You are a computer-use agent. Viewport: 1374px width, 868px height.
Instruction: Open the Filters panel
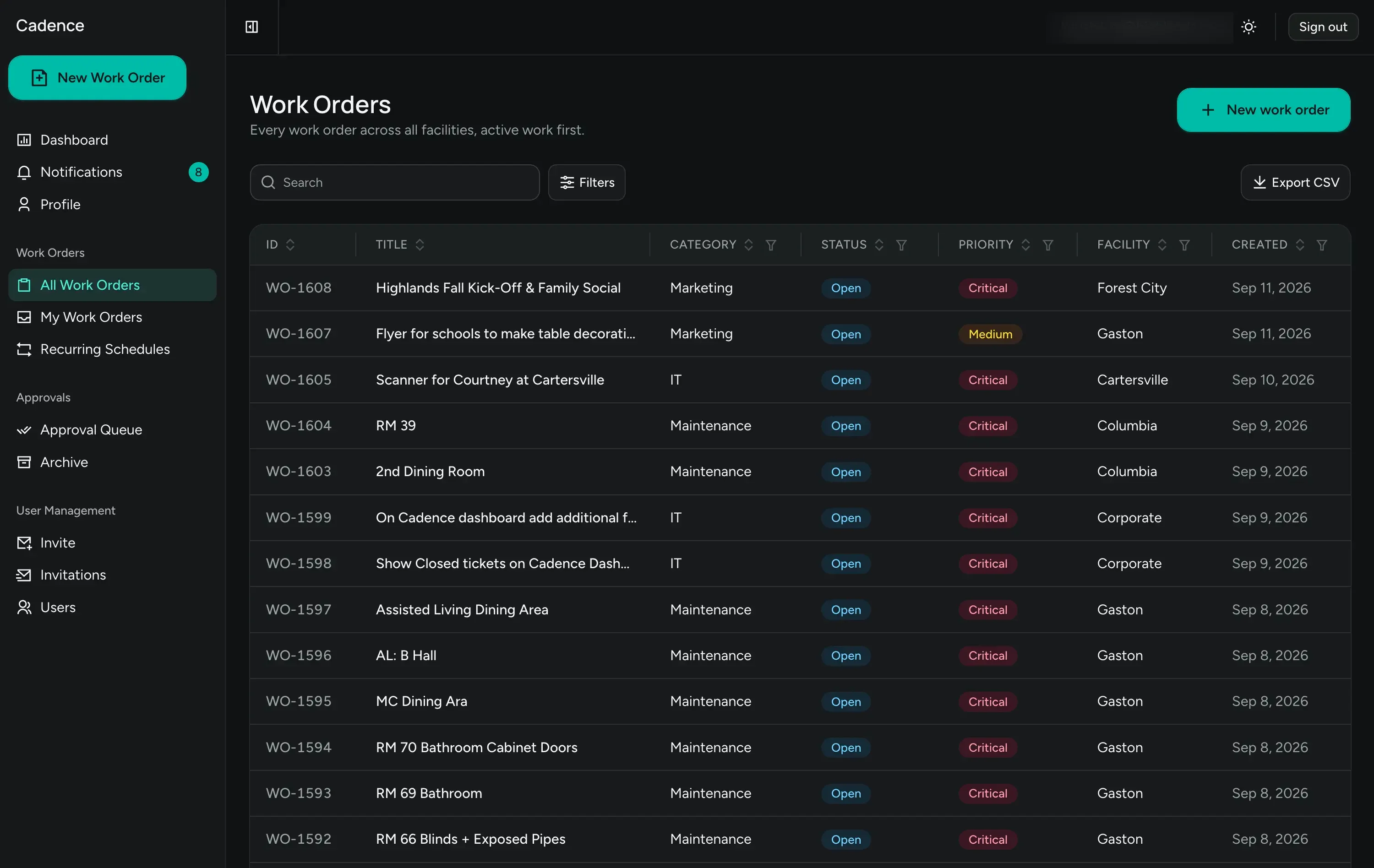click(587, 183)
